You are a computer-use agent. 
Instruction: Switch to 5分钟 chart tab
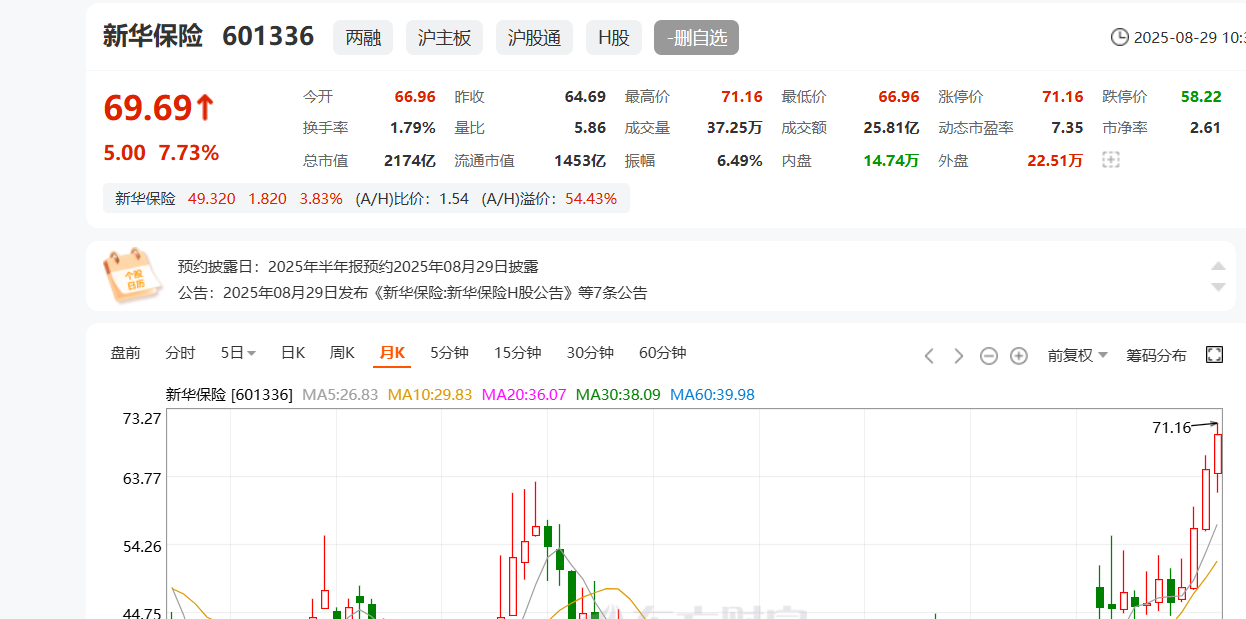click(x=449, y=353)
